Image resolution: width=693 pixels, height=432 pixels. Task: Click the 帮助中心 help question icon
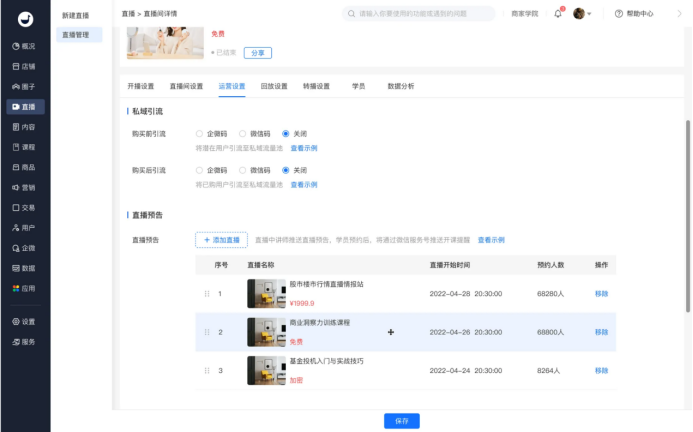click(x=619, y=14)
